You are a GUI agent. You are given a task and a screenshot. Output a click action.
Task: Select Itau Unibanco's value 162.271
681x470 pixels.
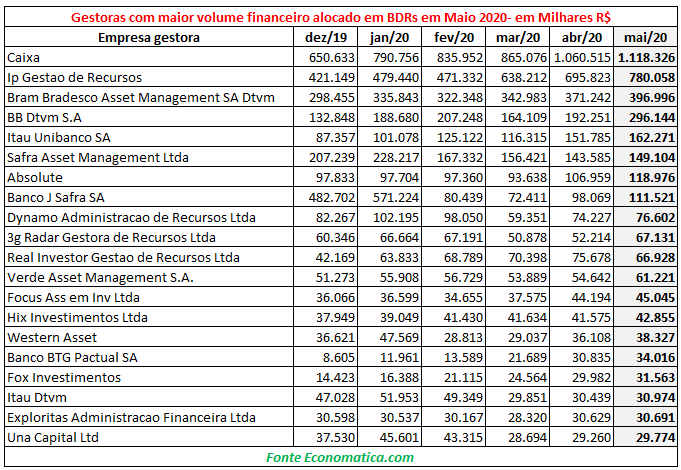tap(652, 137)
